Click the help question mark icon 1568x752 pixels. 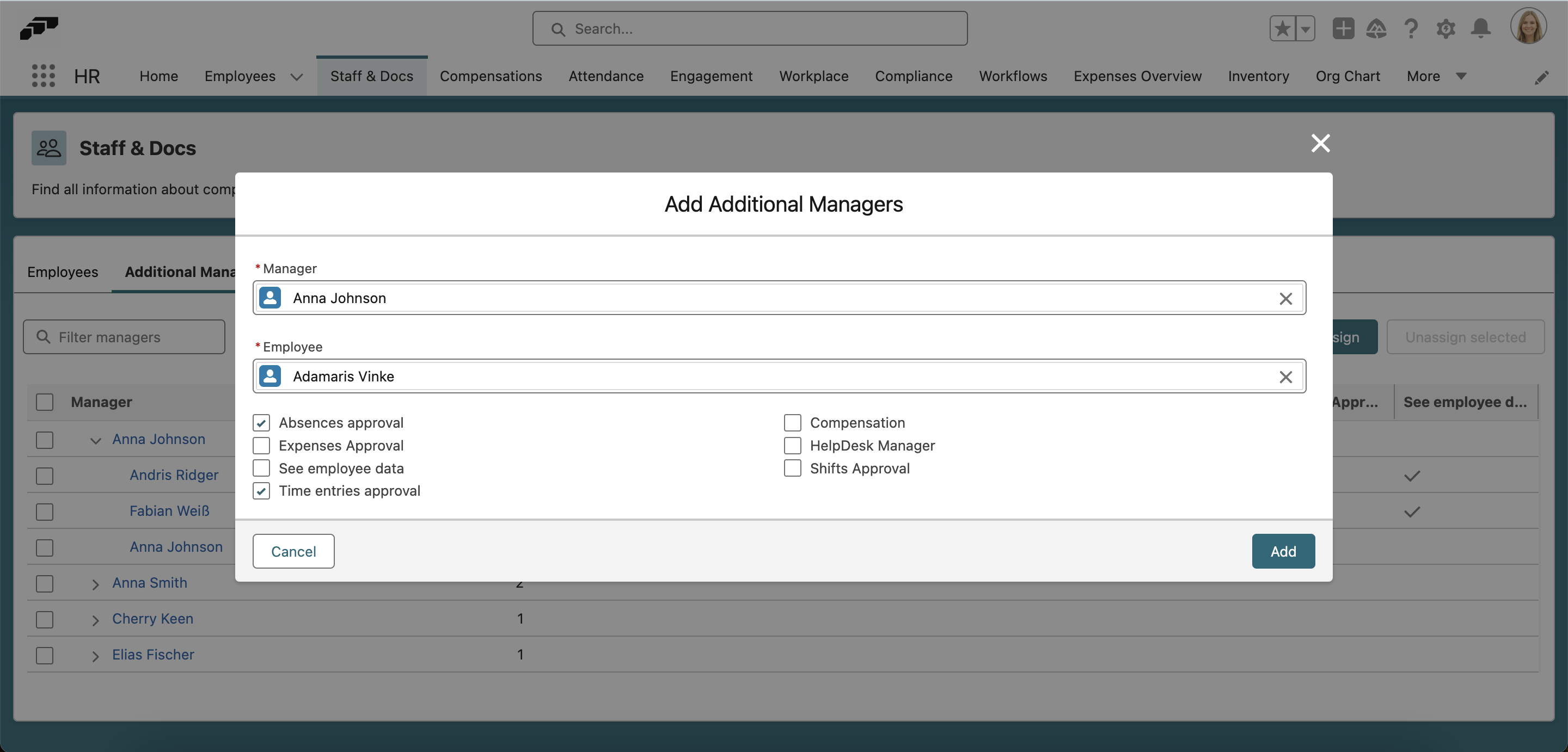pos(1411,28)
